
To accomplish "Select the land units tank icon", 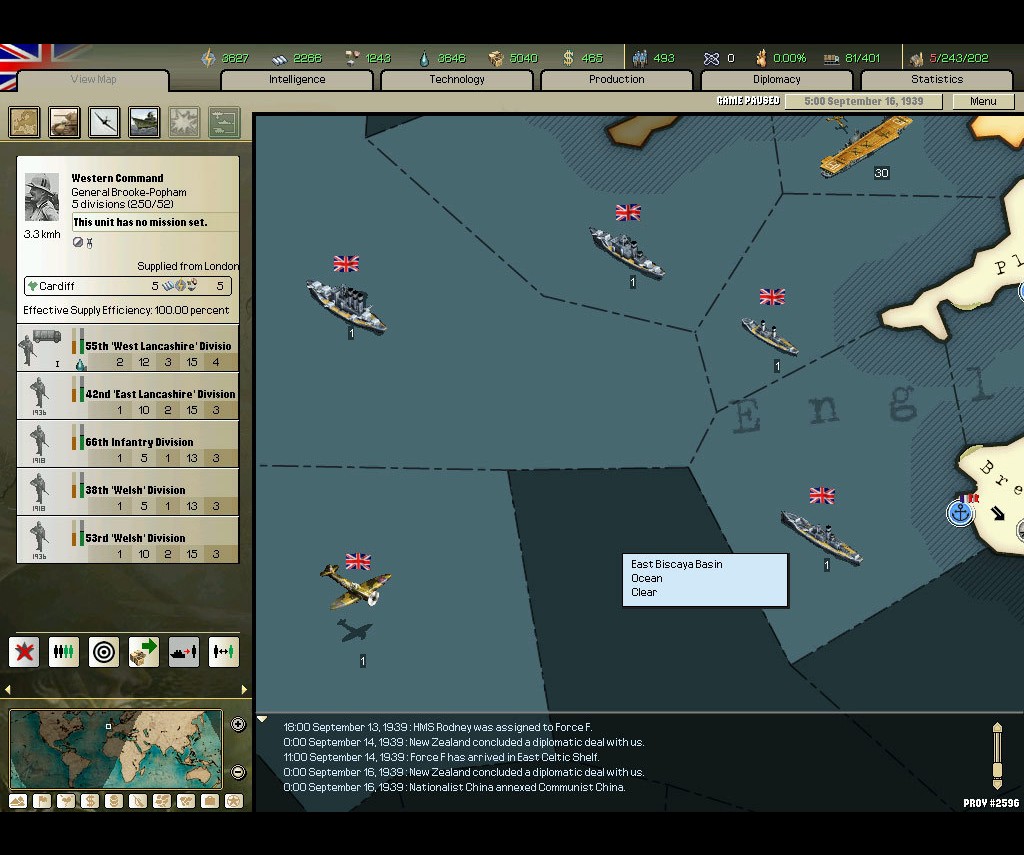I will click(64, 122).
